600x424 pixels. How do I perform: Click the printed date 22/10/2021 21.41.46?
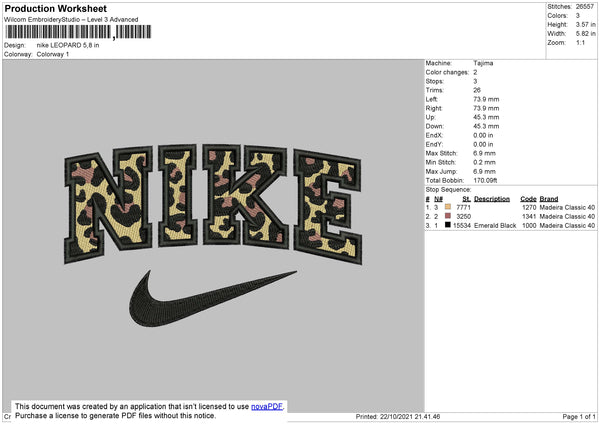coord(410,416)
